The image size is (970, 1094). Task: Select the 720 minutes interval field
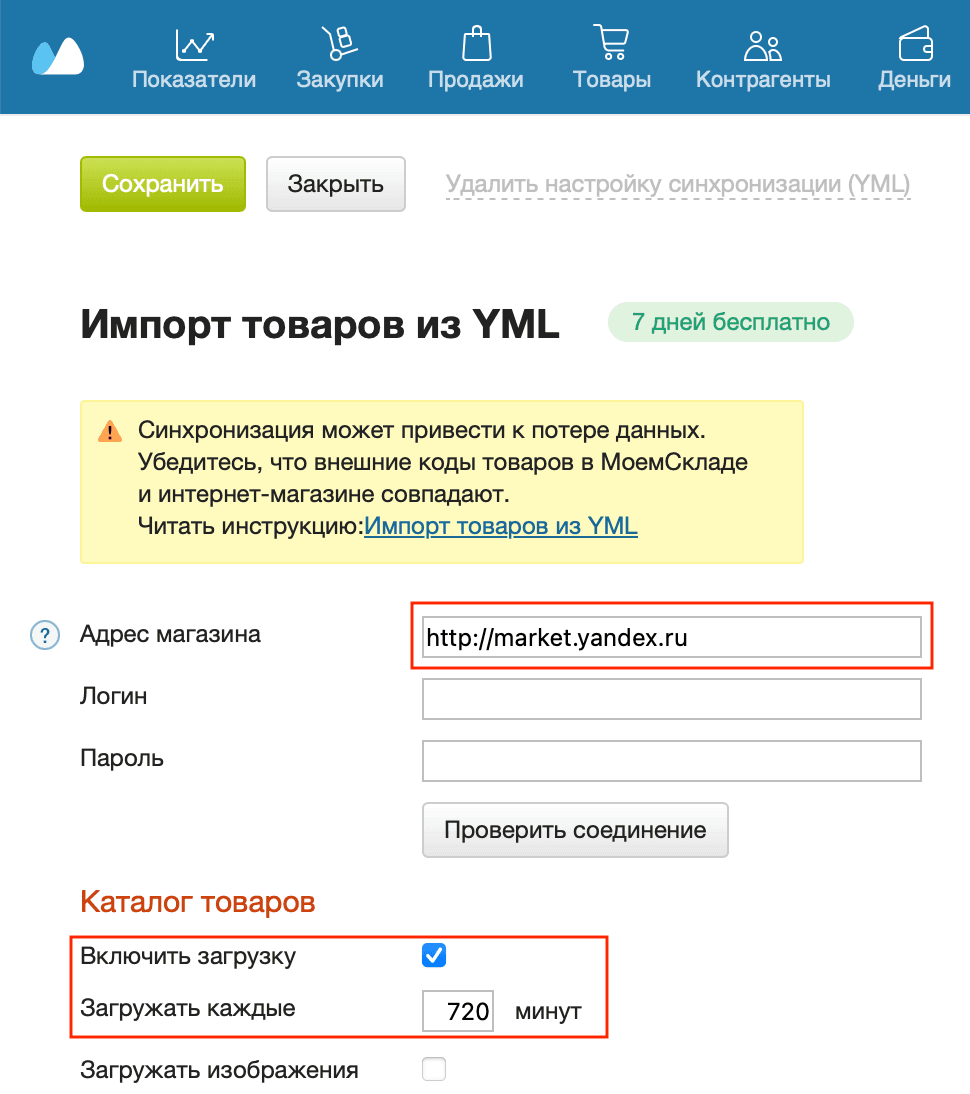click(458, 1010)
